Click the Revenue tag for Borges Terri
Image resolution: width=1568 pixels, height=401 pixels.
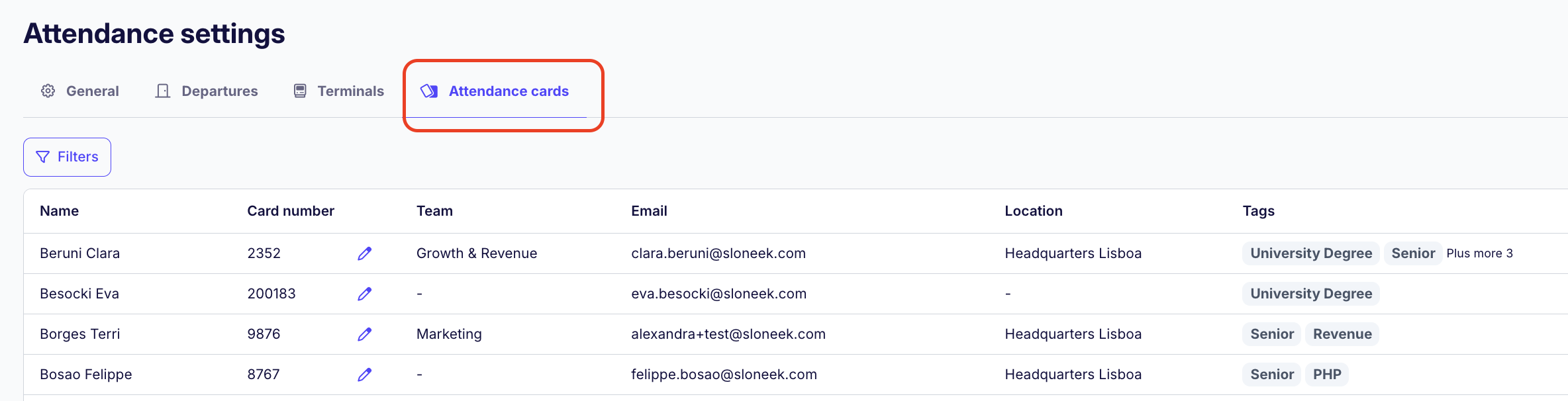pos(1342,334)
